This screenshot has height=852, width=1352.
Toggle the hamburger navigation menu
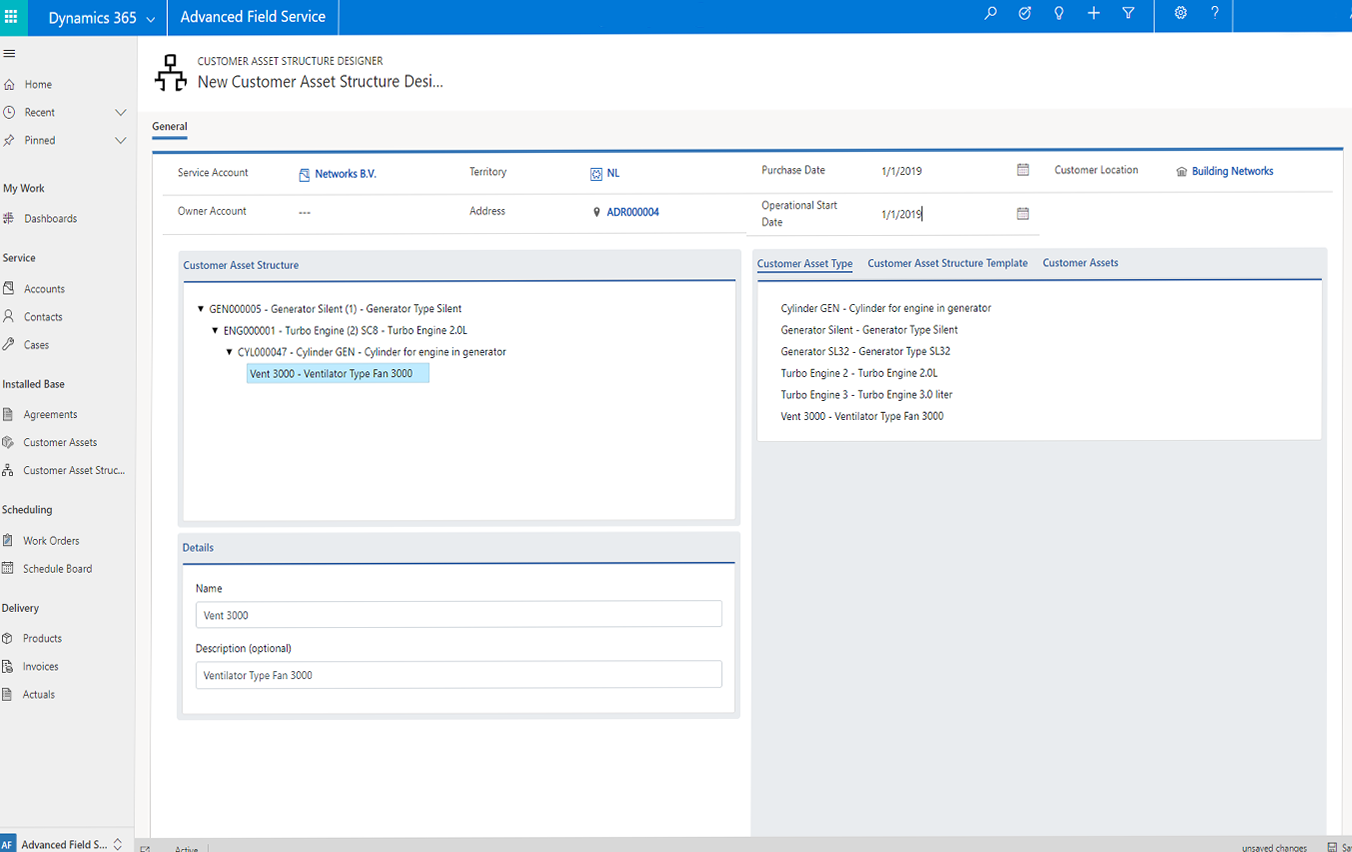tap(9, 53)
